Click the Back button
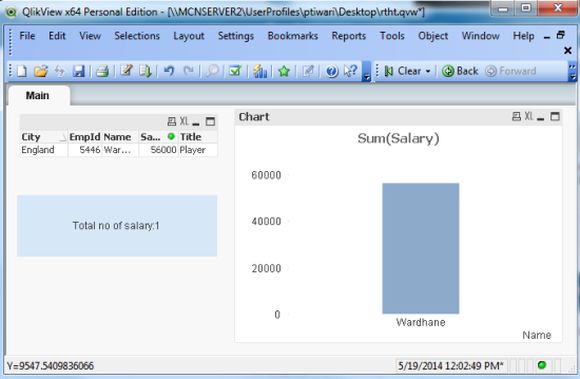The width and height of the screenshot is (580, 379). 460,71
